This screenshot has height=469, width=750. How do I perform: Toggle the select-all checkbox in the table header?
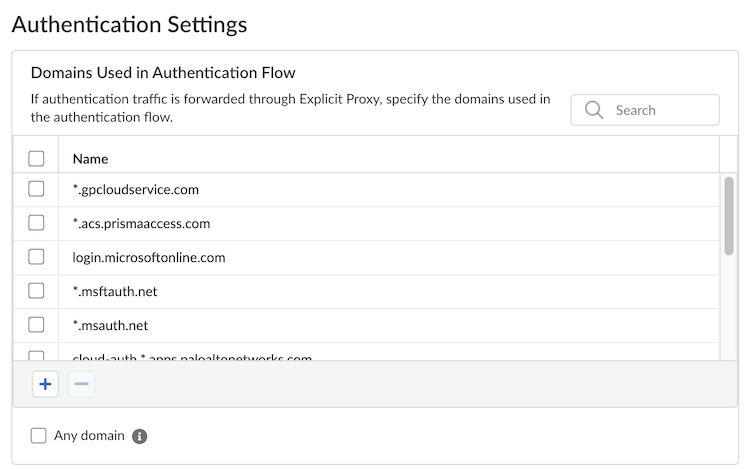(37, 158)
